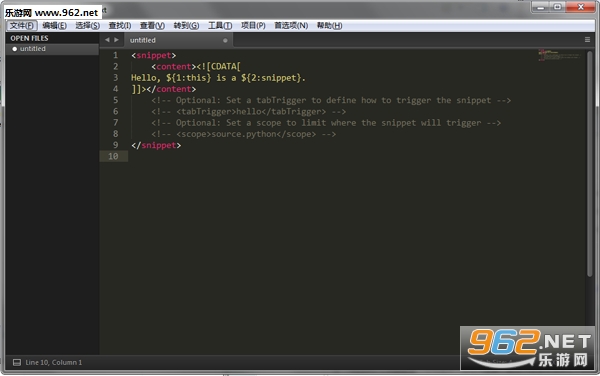Click the source.python scope comment line

coord(243,134)
